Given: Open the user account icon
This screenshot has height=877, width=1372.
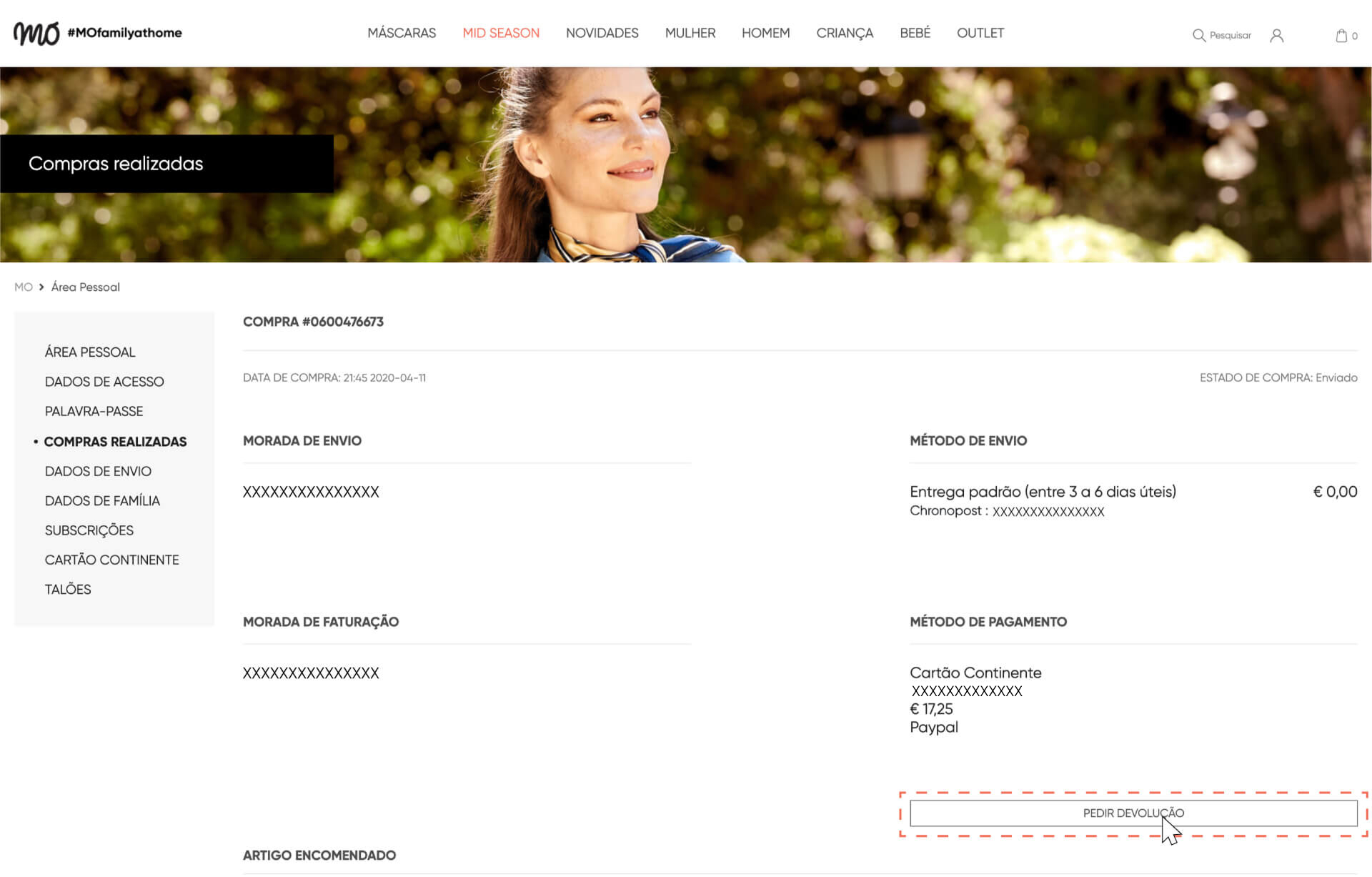Looking at the screenshot, I should point(1276,35).
